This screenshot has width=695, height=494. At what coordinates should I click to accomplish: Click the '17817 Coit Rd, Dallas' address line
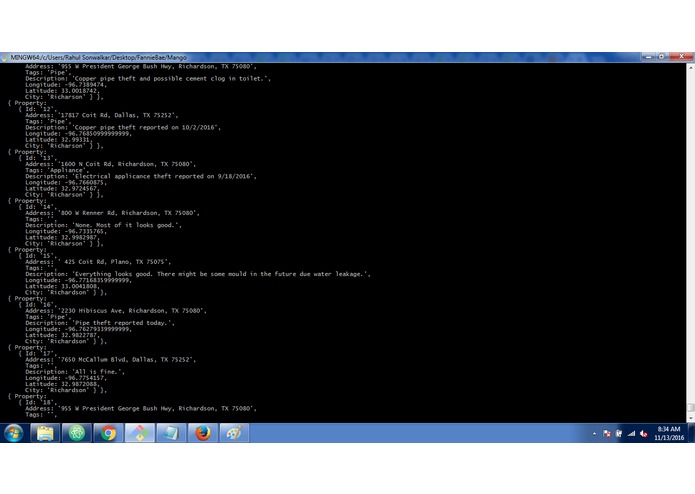click(102, 115)
